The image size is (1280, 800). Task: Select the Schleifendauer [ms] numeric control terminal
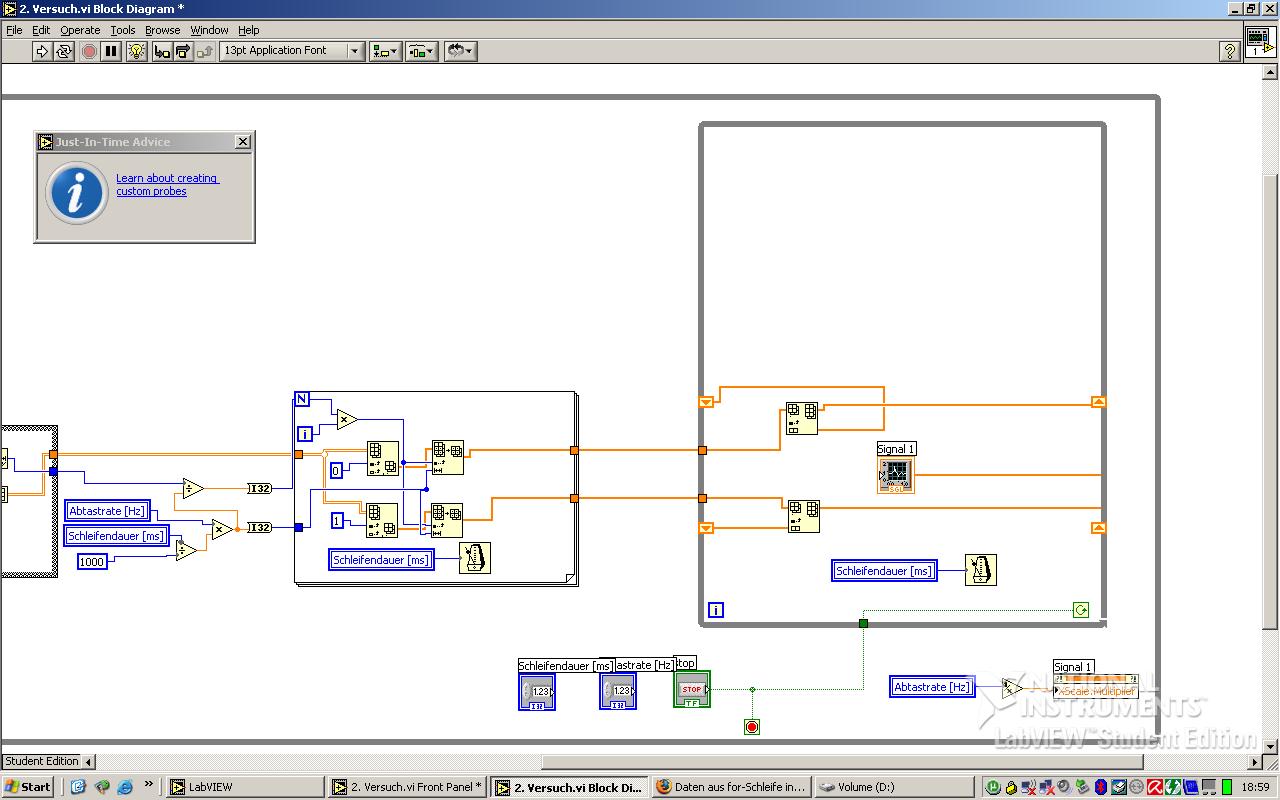tap(537, 691)
